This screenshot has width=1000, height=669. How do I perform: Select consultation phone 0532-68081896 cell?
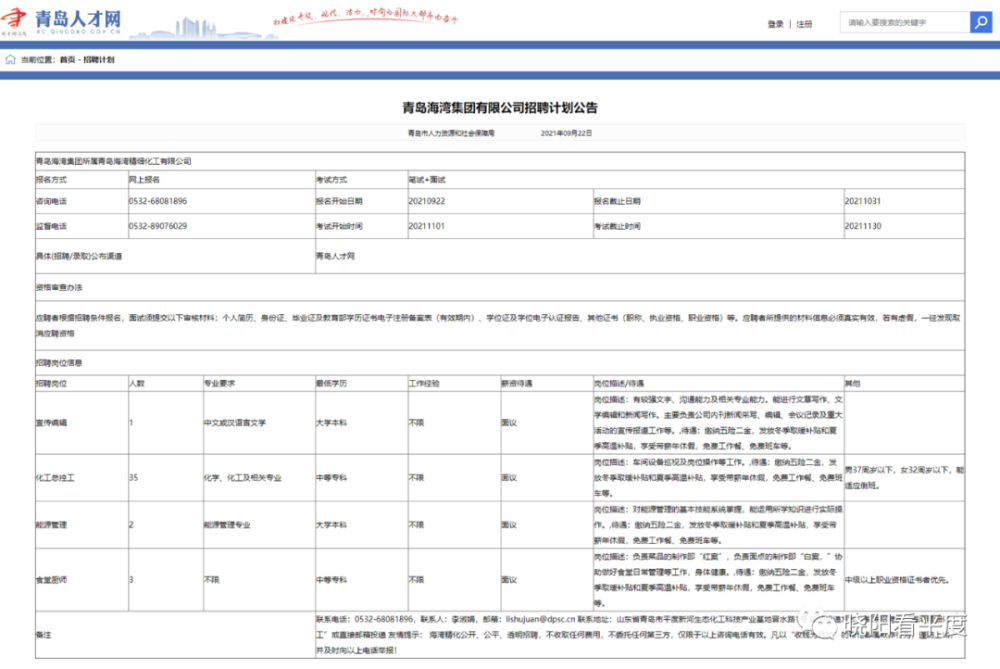221,201
